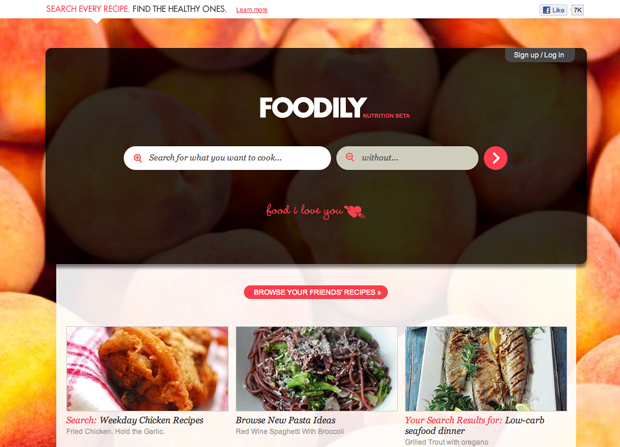Open the Sign up / Log in tab
The height and width of the screenshot is (447, 620).
pos(539,55)
